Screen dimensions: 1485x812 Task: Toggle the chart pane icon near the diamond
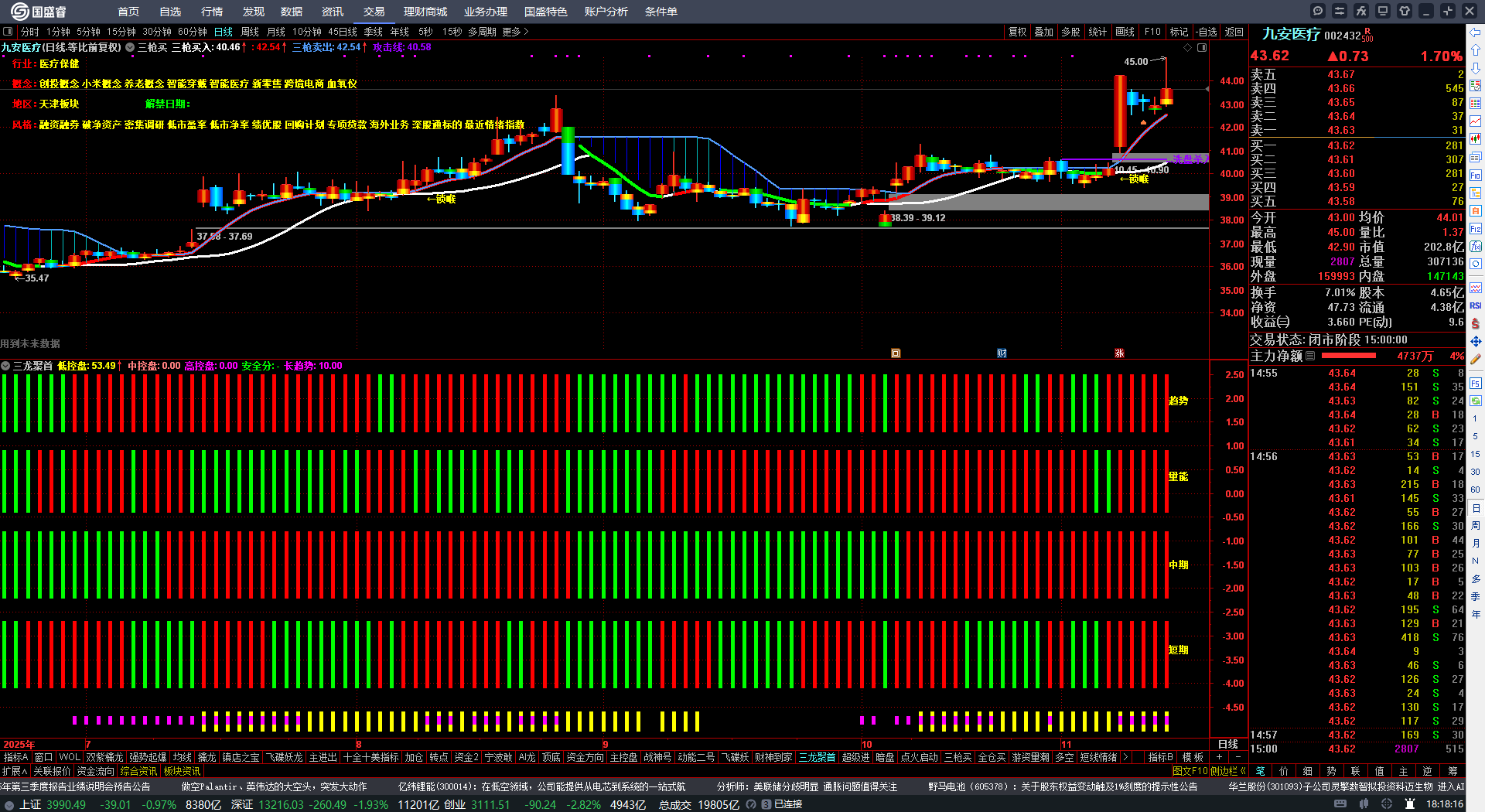click(x=1202, y=48)
